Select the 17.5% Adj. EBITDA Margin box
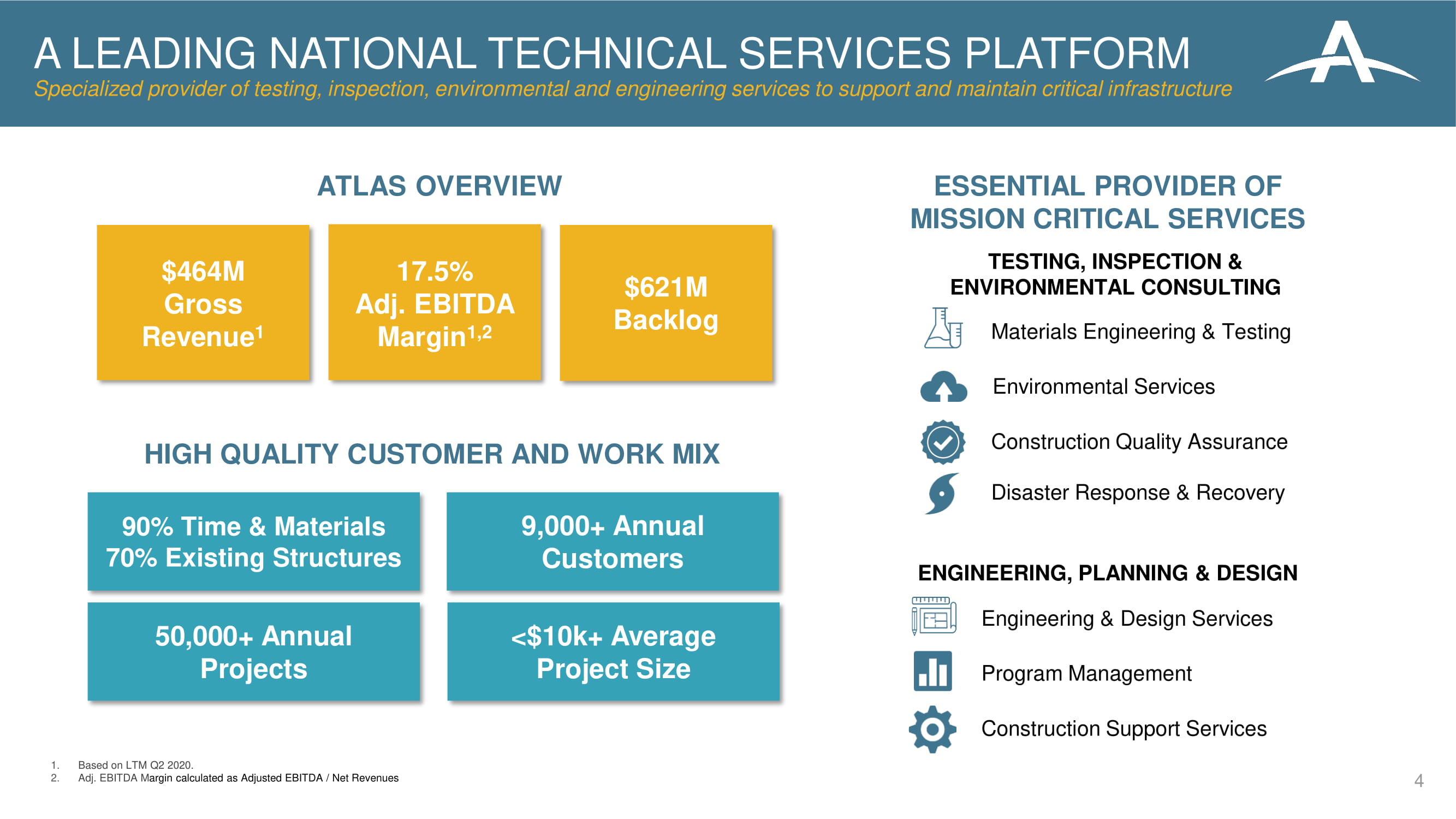The height and width of the screenshot is (819, 1456). (435, 302)
